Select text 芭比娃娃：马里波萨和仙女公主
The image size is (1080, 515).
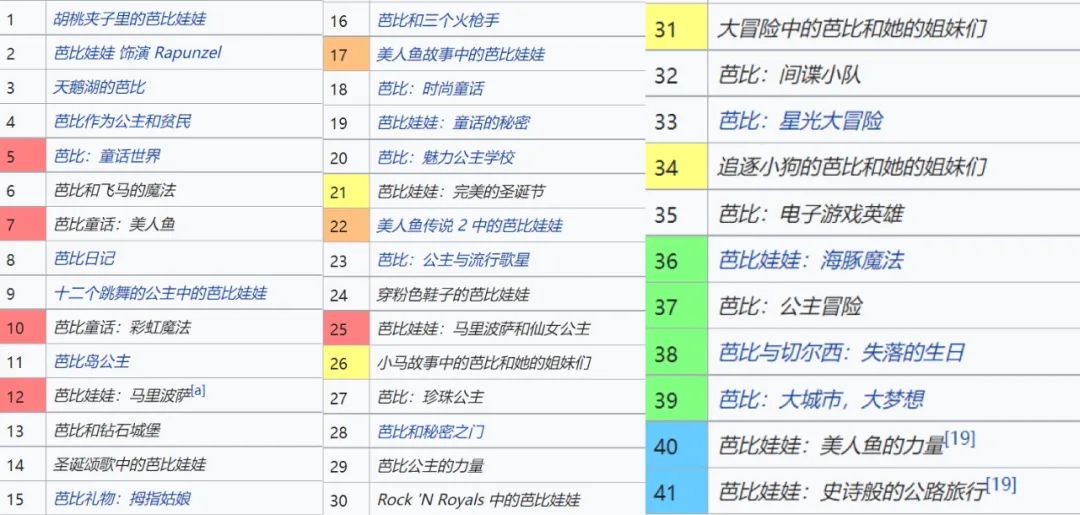pyautogui.click(x=484, y=329)
